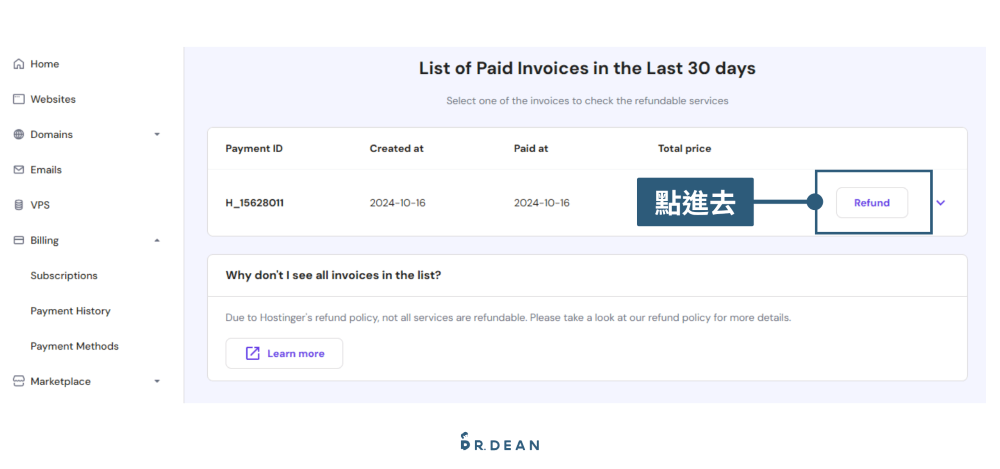Expand the Domains submenu arrow
The width and height of the screenshot is (1000, 469).
pos(157,135)
